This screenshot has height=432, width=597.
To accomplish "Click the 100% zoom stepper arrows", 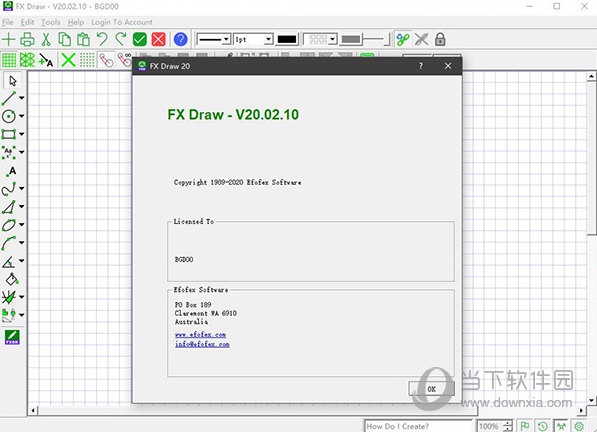I will tap(508, 426).
